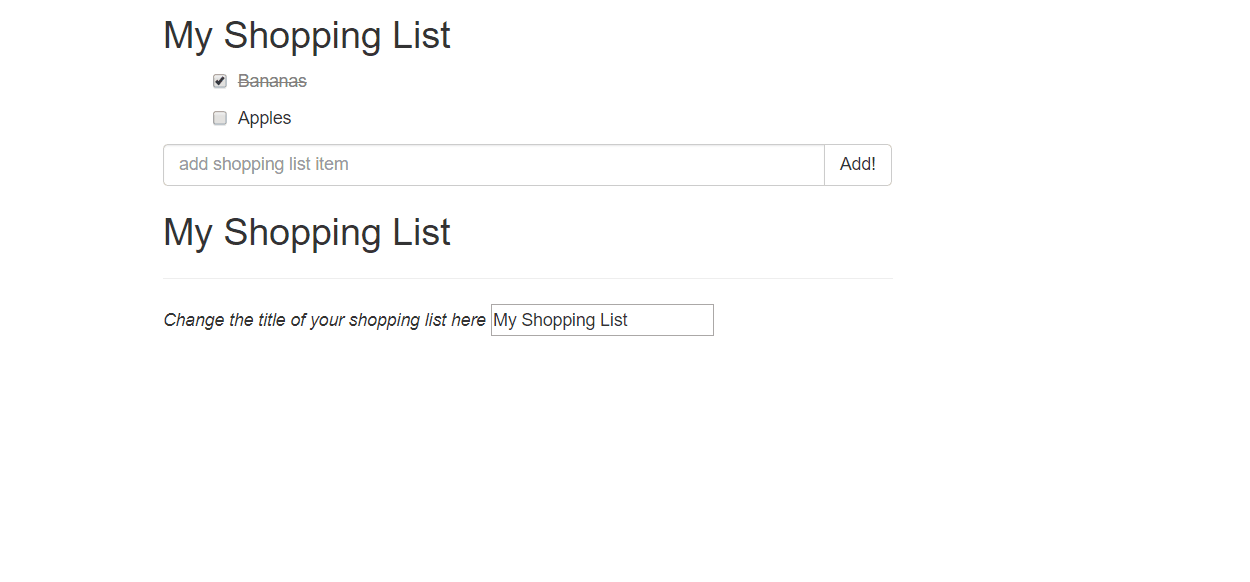
Task: Toggle the checked box beside Bananas
Action: [x=220, y=81]
